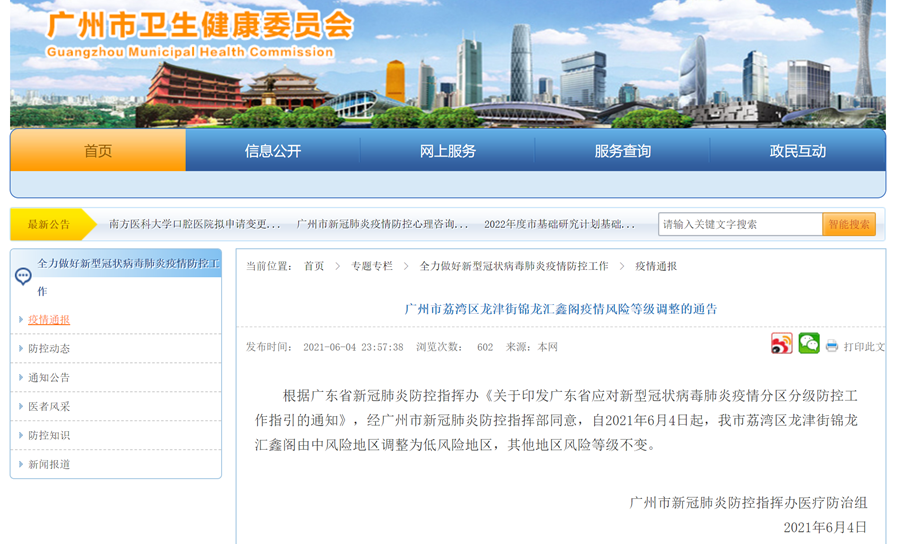The image size is (900, 544).
Task: Click the date 2021年6月4日 at article bottom
Action: click(x=825, y=527)
